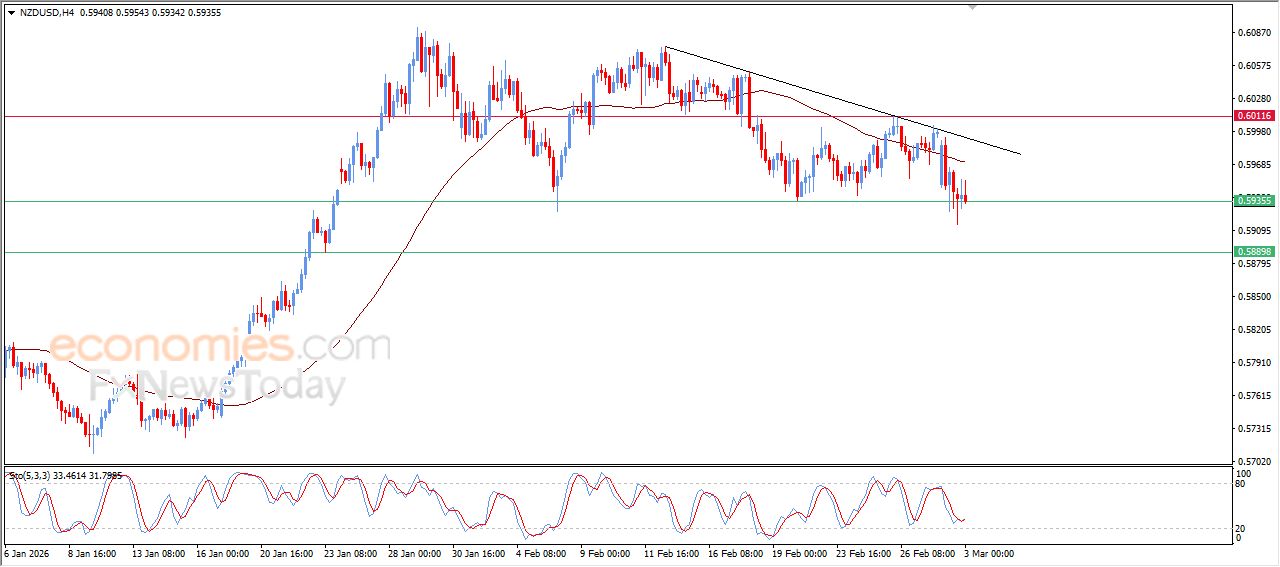Click the 6 Jan 2026 date label

click(28, 552)
